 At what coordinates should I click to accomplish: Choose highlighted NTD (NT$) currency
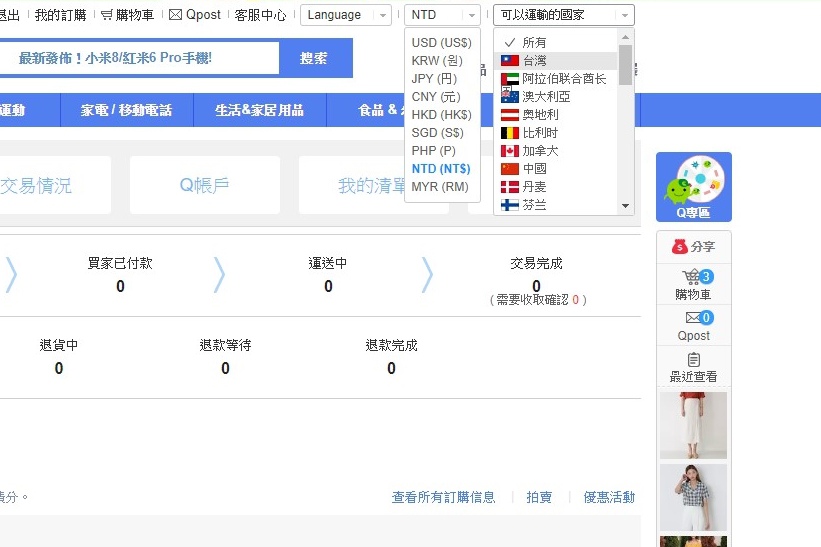point(442,169)
